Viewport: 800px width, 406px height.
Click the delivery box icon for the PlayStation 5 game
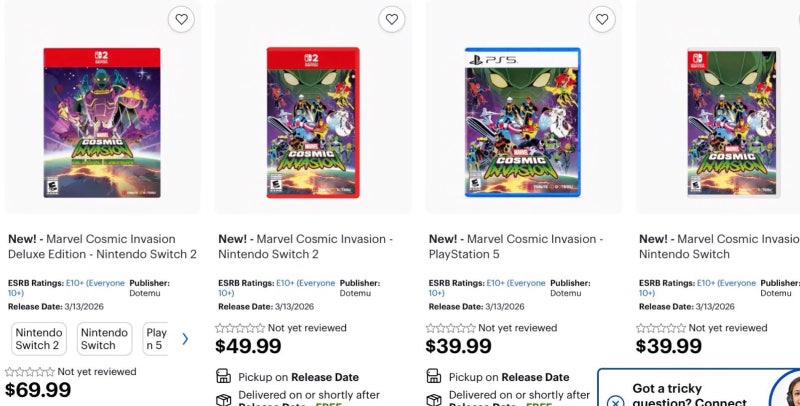tap(434, 399)
